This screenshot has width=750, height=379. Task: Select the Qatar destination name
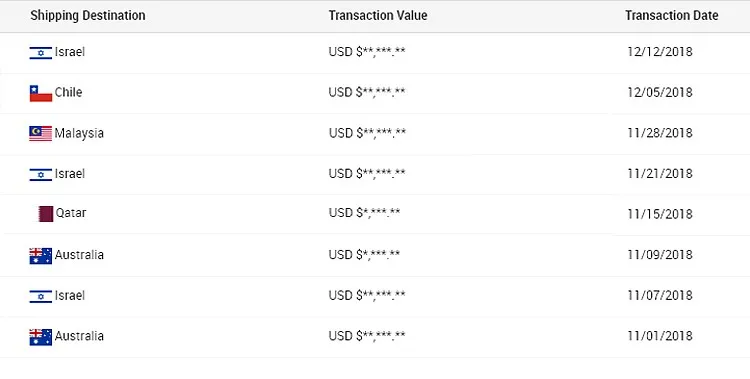pyautogui.click(x=71, y=212)
